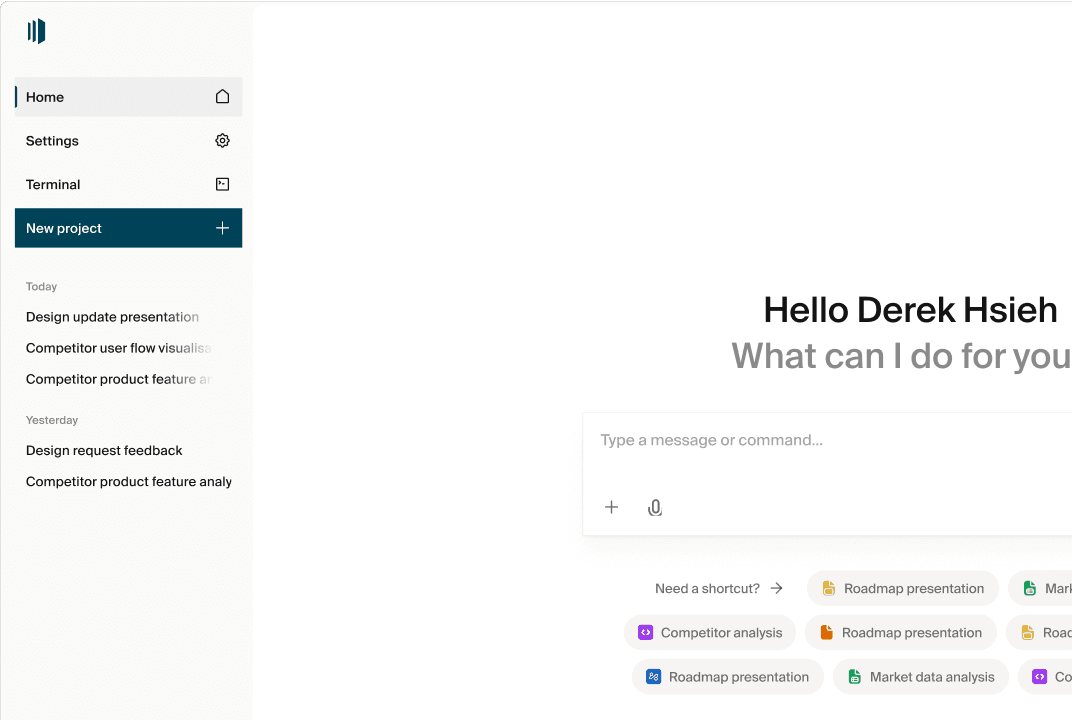Select 'Competitor product feature' under Today
Image resolution: width=1072 pixels, height=720 pixels.
[119, 379]
